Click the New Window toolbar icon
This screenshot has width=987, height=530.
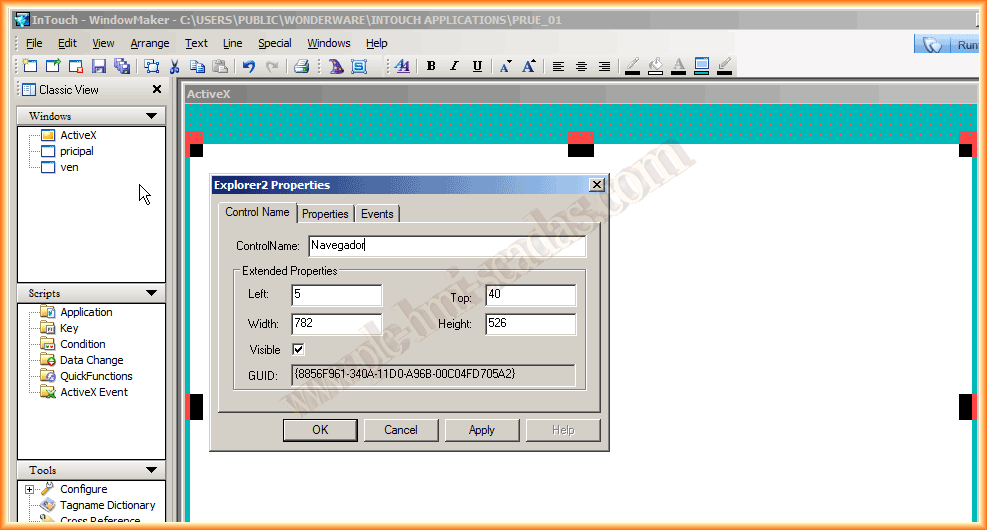coord(30,66)
